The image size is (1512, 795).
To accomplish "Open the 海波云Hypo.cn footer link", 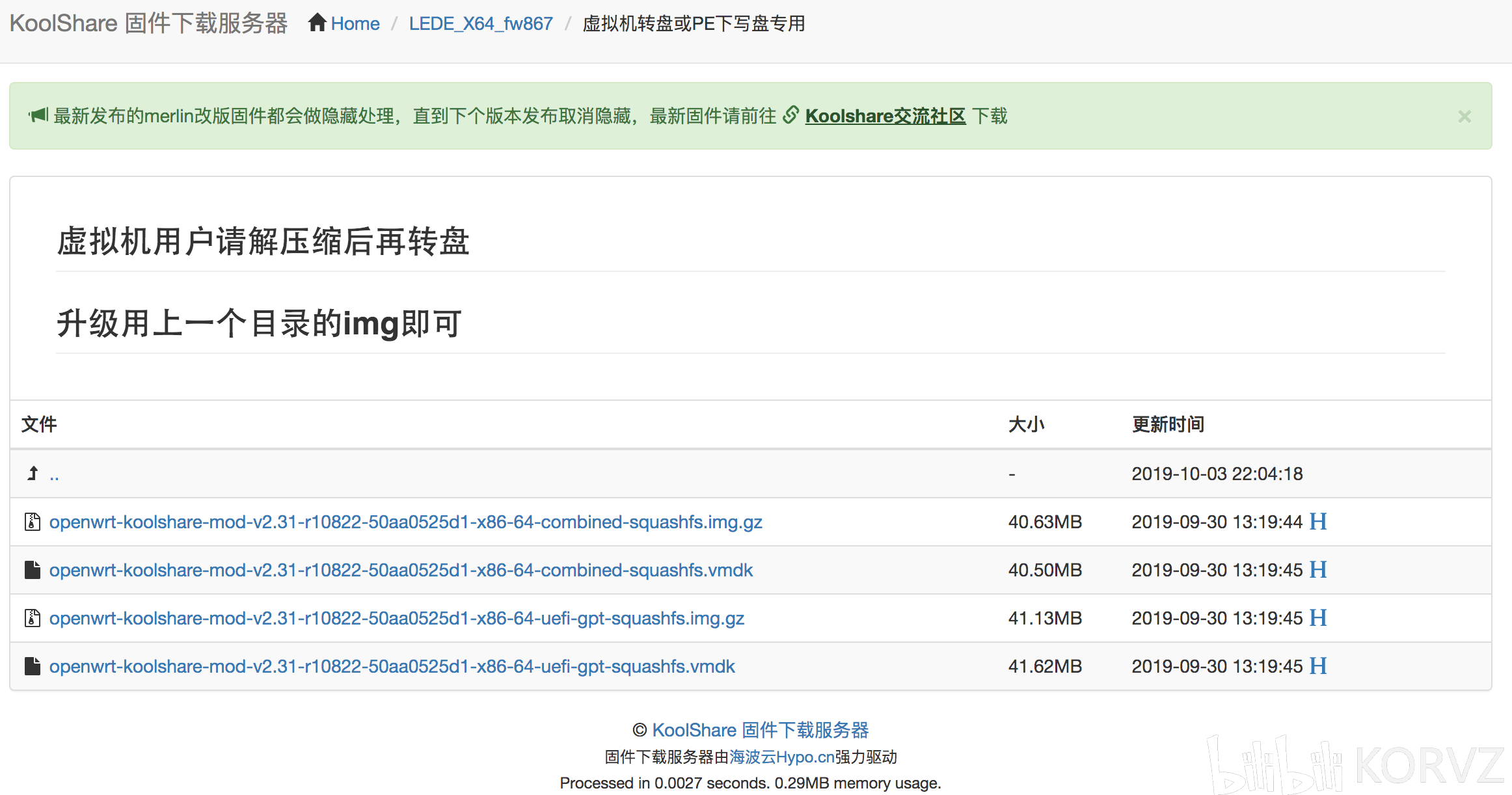I will coord(781,757).
